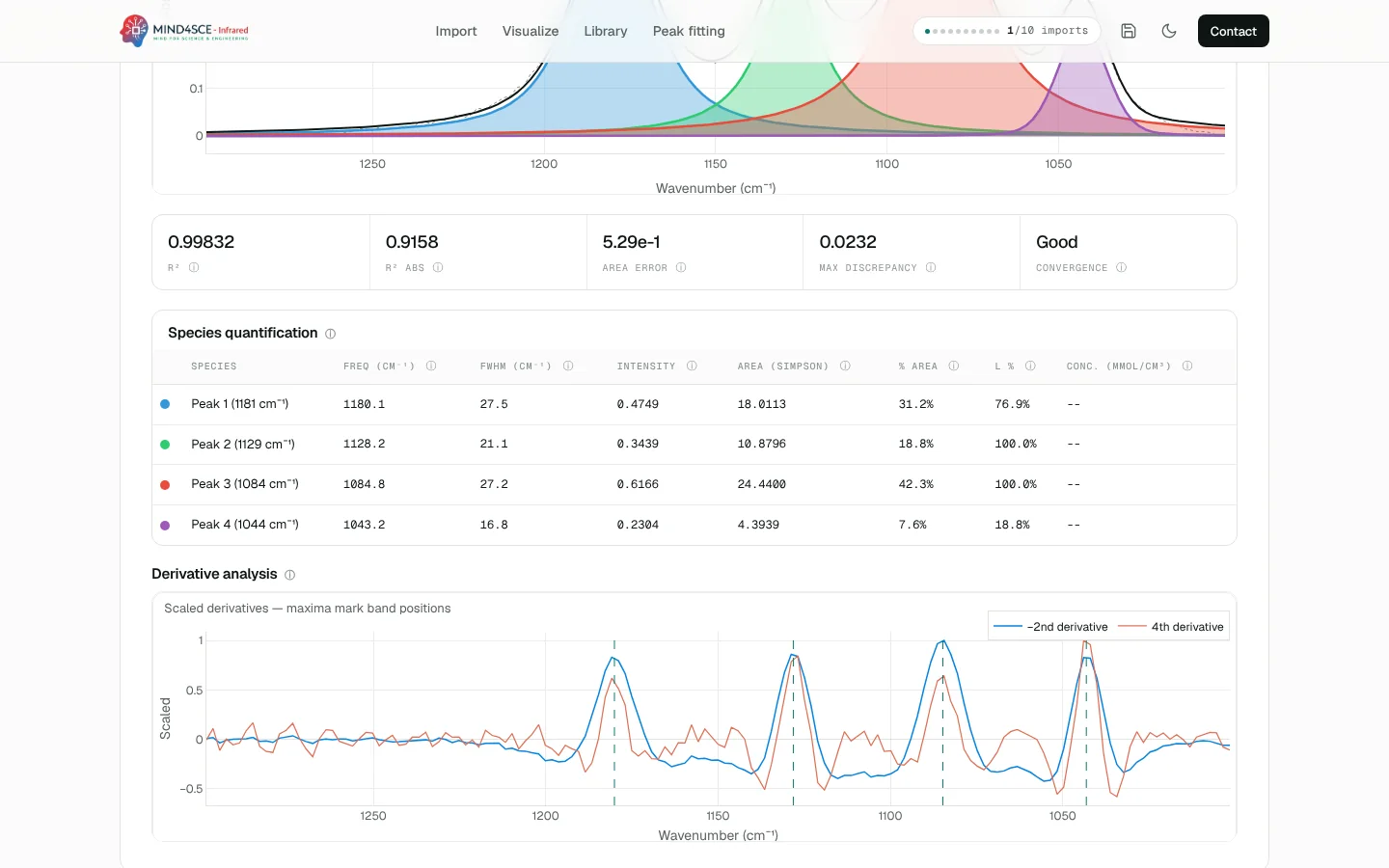Click red swatch of Peak 3 row
The image size is (1389, 868).
165,485
